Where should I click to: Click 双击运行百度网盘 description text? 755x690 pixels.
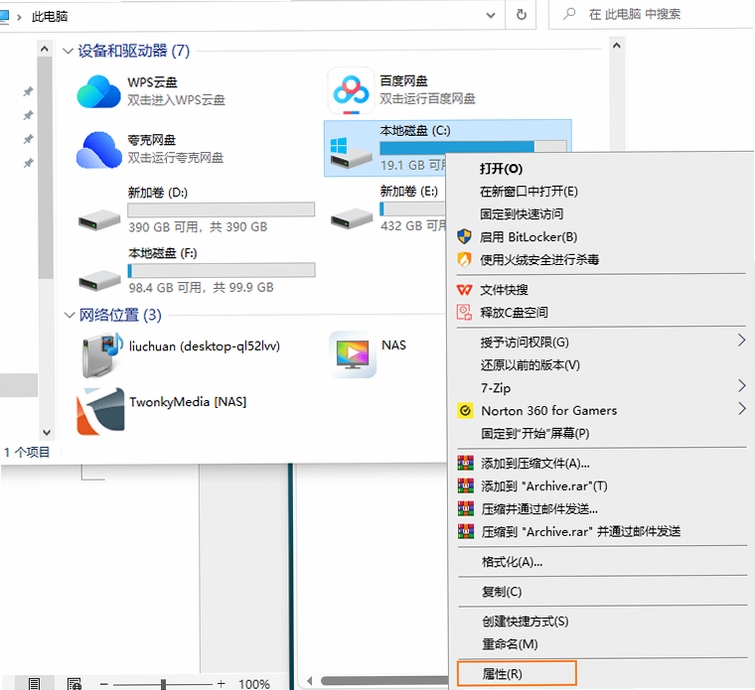[427, 98]
